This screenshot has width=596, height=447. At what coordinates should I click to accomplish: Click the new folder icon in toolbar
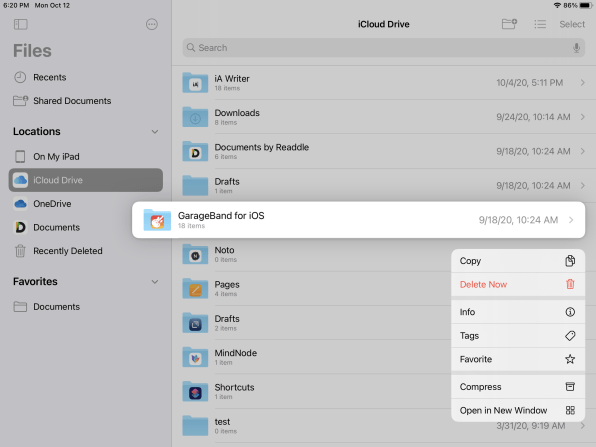(509, 24)
